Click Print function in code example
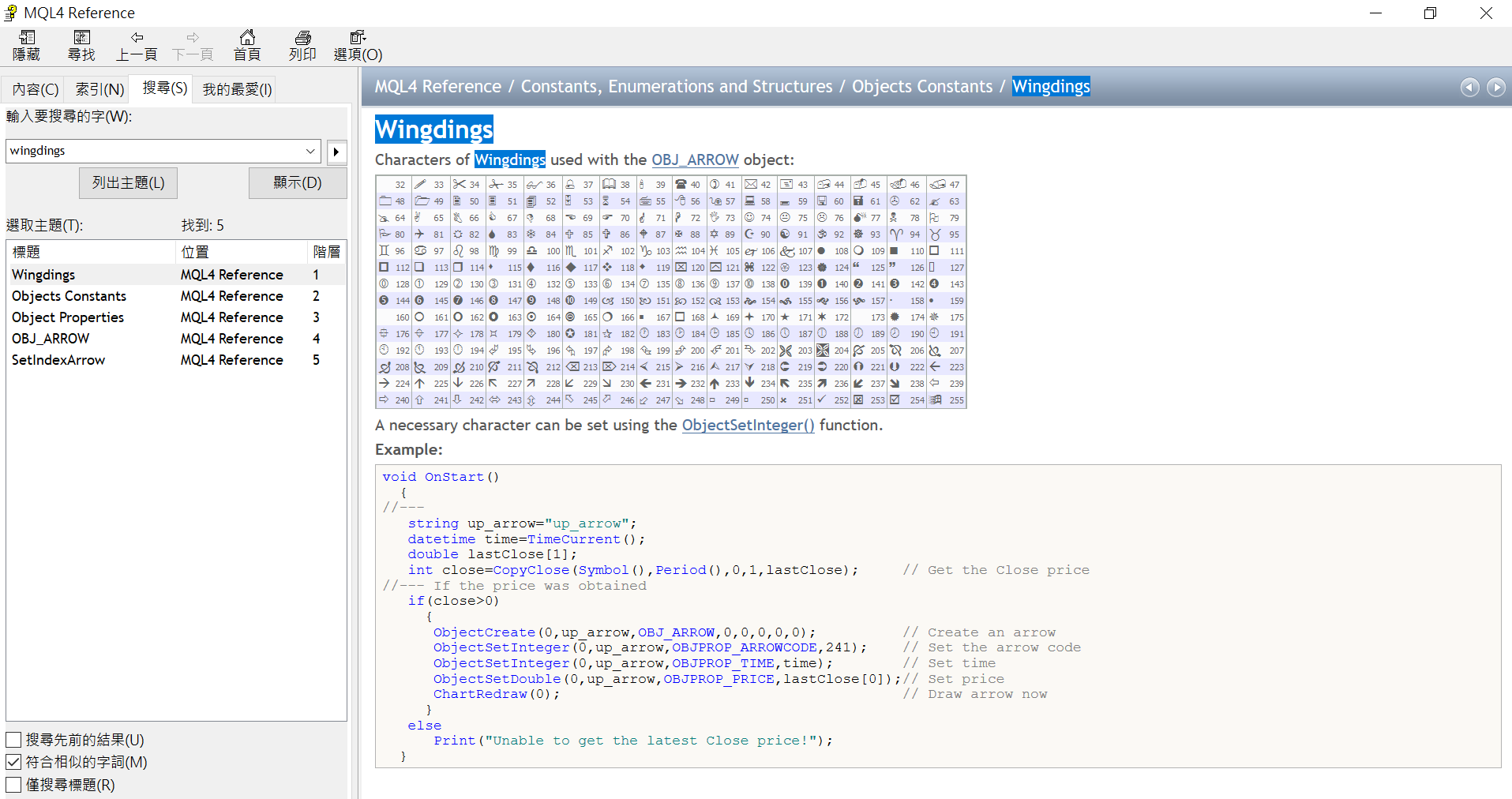This screenshot has height=799, width=1512. (x=455, y=741)
